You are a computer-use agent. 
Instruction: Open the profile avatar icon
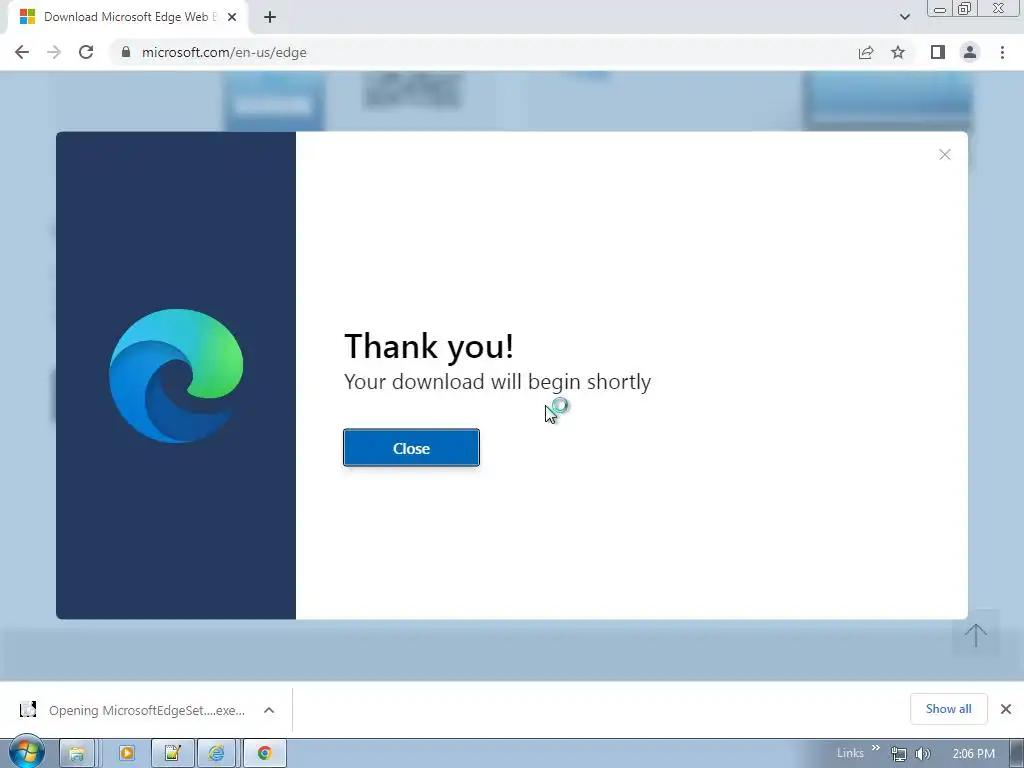(970, 52)
